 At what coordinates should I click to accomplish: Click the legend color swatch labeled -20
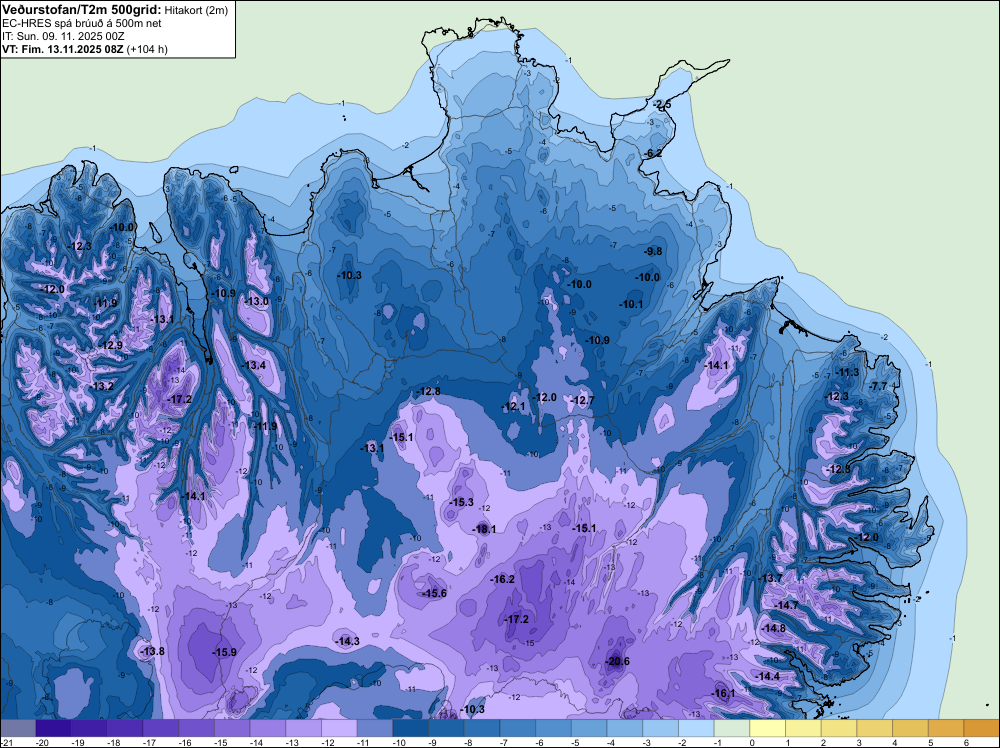point(54,728)
